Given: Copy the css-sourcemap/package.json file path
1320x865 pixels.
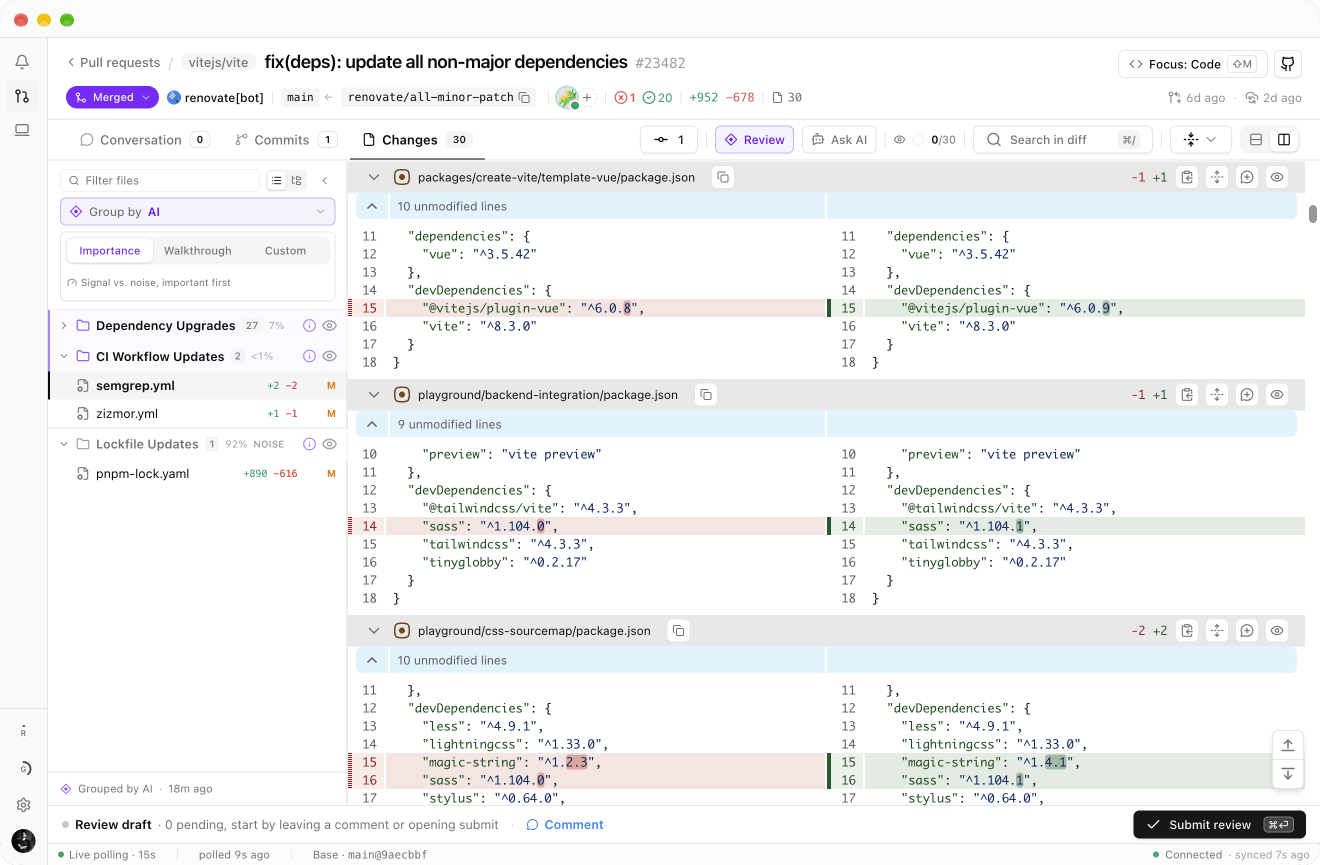Looking at the screenshot, I should coord(679,631).
